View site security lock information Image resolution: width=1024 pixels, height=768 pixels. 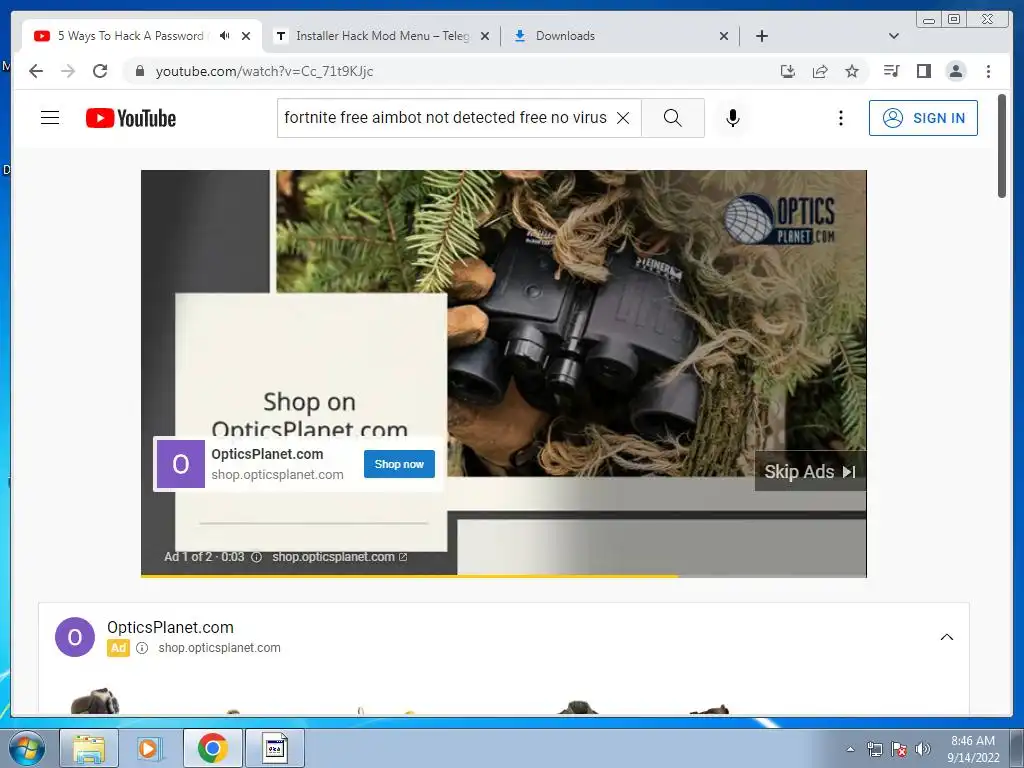[x=139, y=71]
